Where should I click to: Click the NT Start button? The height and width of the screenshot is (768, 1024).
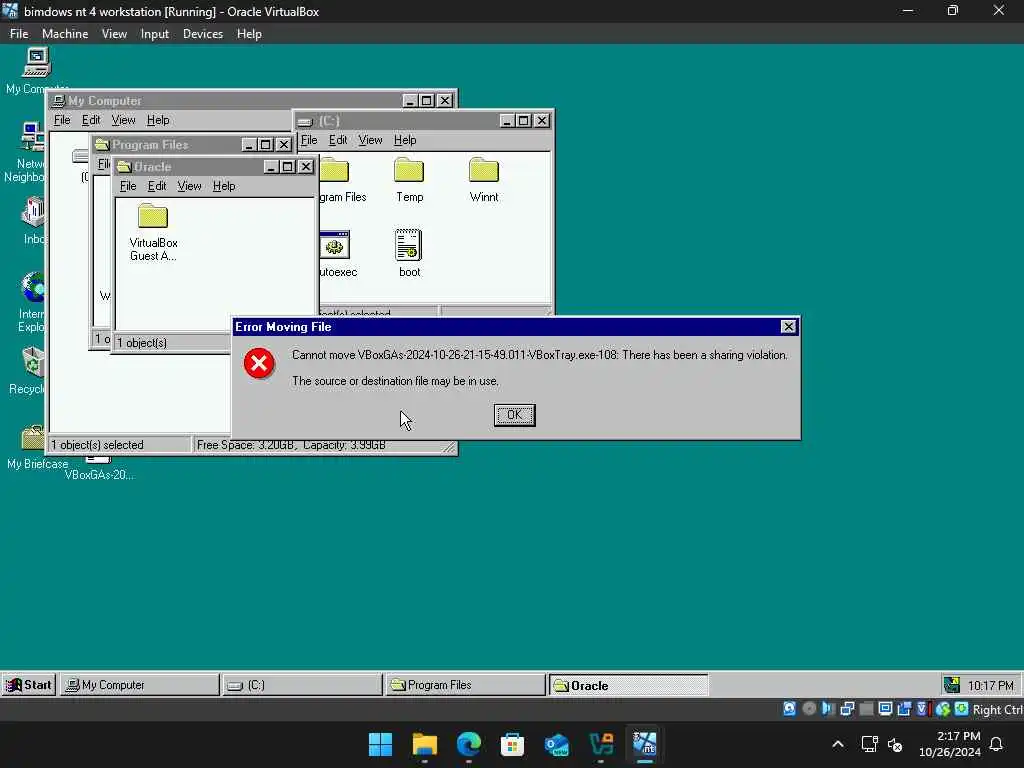click(29, 684)
